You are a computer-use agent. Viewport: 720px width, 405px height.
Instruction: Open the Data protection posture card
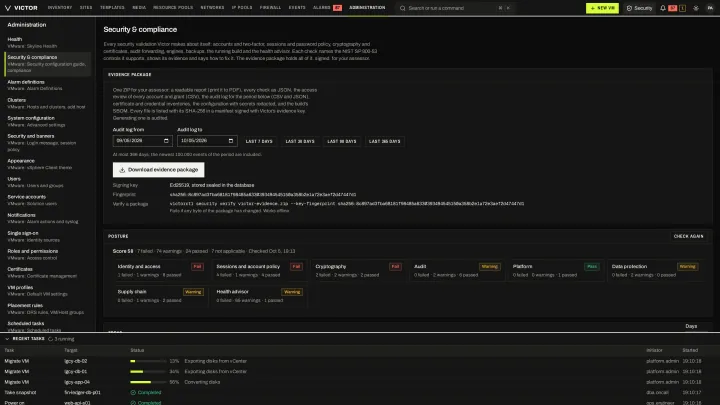pyautogui.click(x=655, y=270)
